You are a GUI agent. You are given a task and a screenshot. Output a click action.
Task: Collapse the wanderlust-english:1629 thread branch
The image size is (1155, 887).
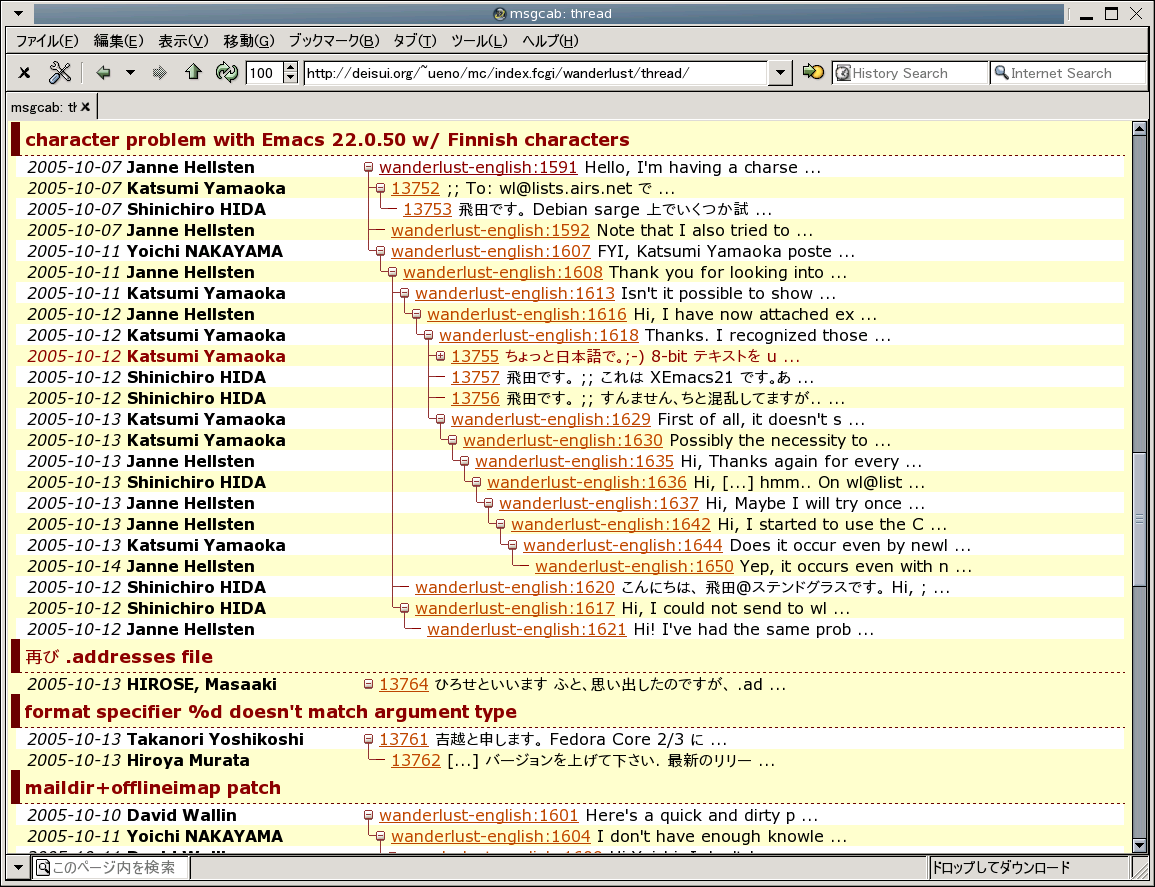point(440,420)
